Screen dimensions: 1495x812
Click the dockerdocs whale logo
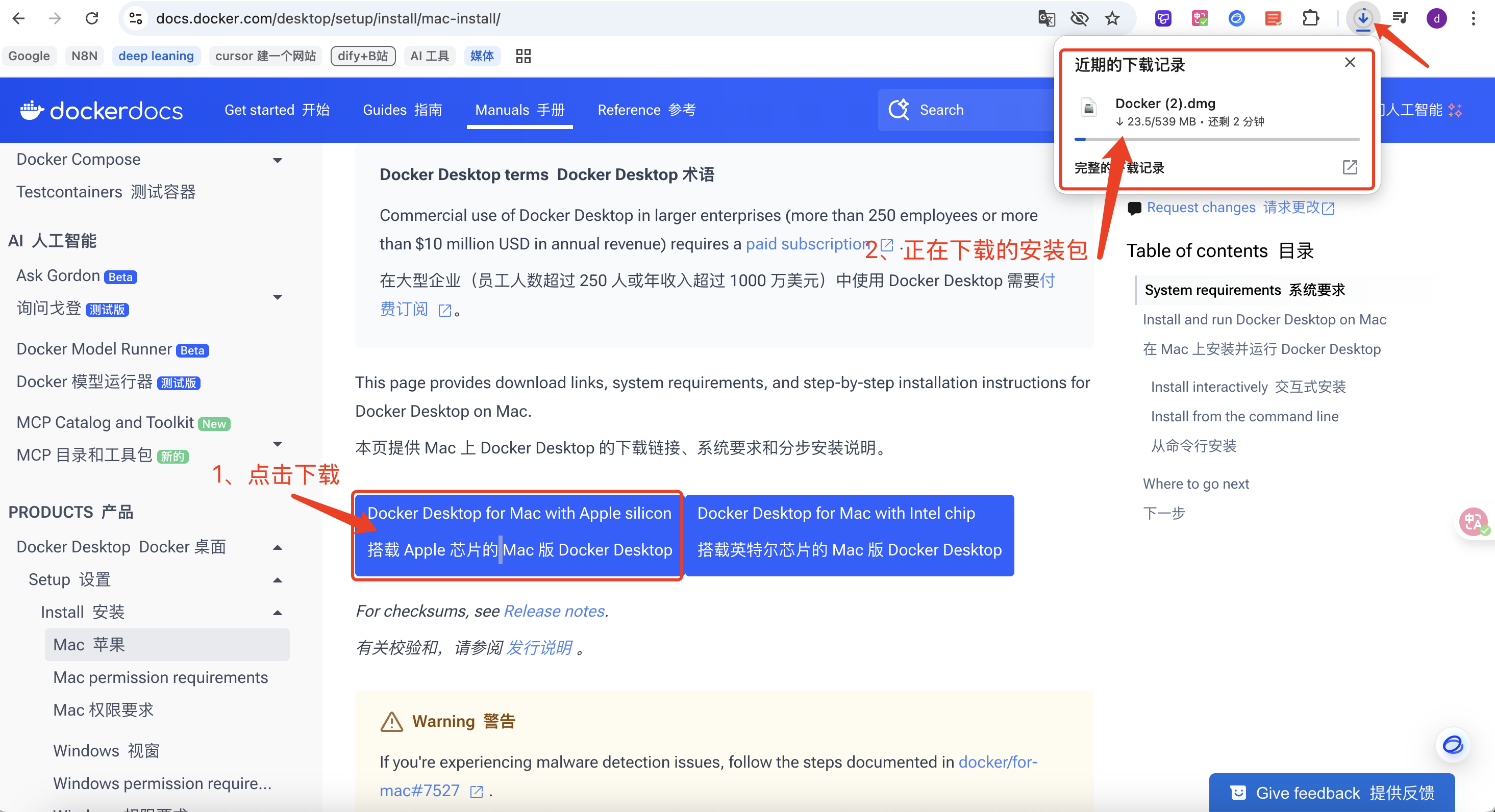pos(101,110)
